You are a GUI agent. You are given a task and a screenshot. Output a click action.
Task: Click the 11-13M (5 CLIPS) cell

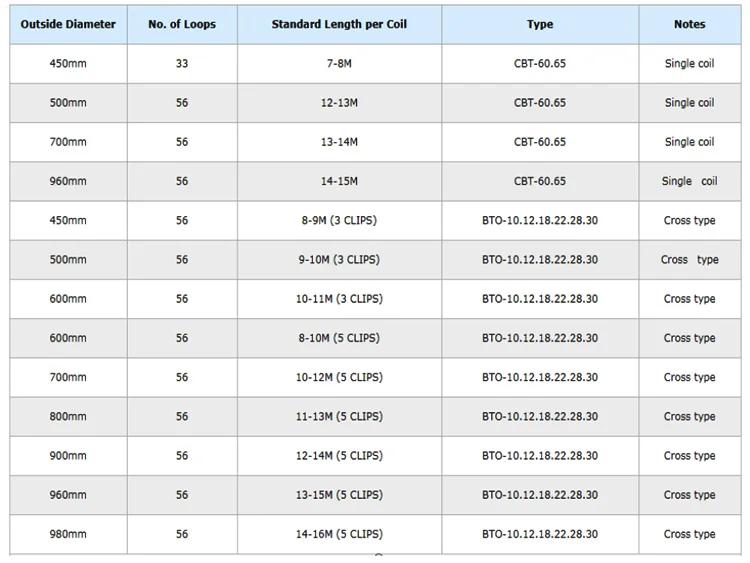(x=339, y=416)
